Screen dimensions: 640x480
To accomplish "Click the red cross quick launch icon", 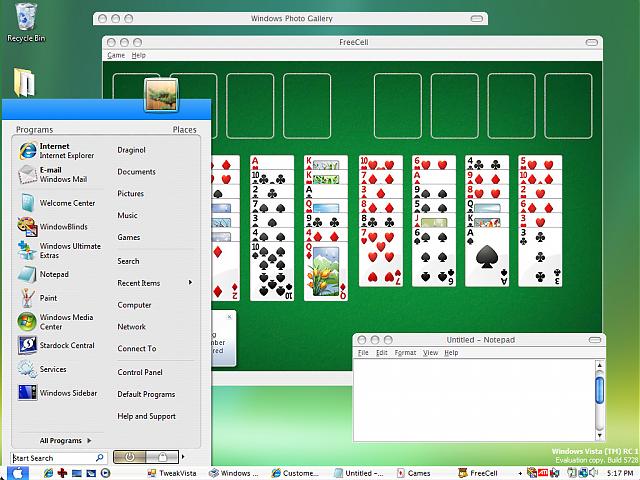I will point(62,473).
